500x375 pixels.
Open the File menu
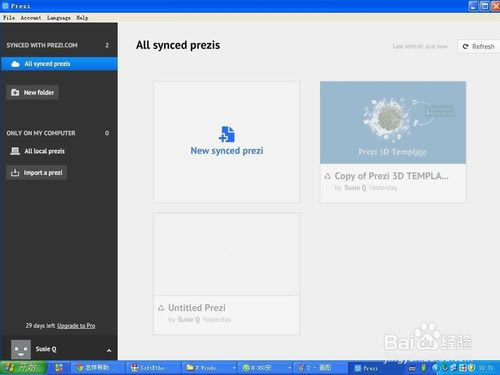[x=9, y=18]
